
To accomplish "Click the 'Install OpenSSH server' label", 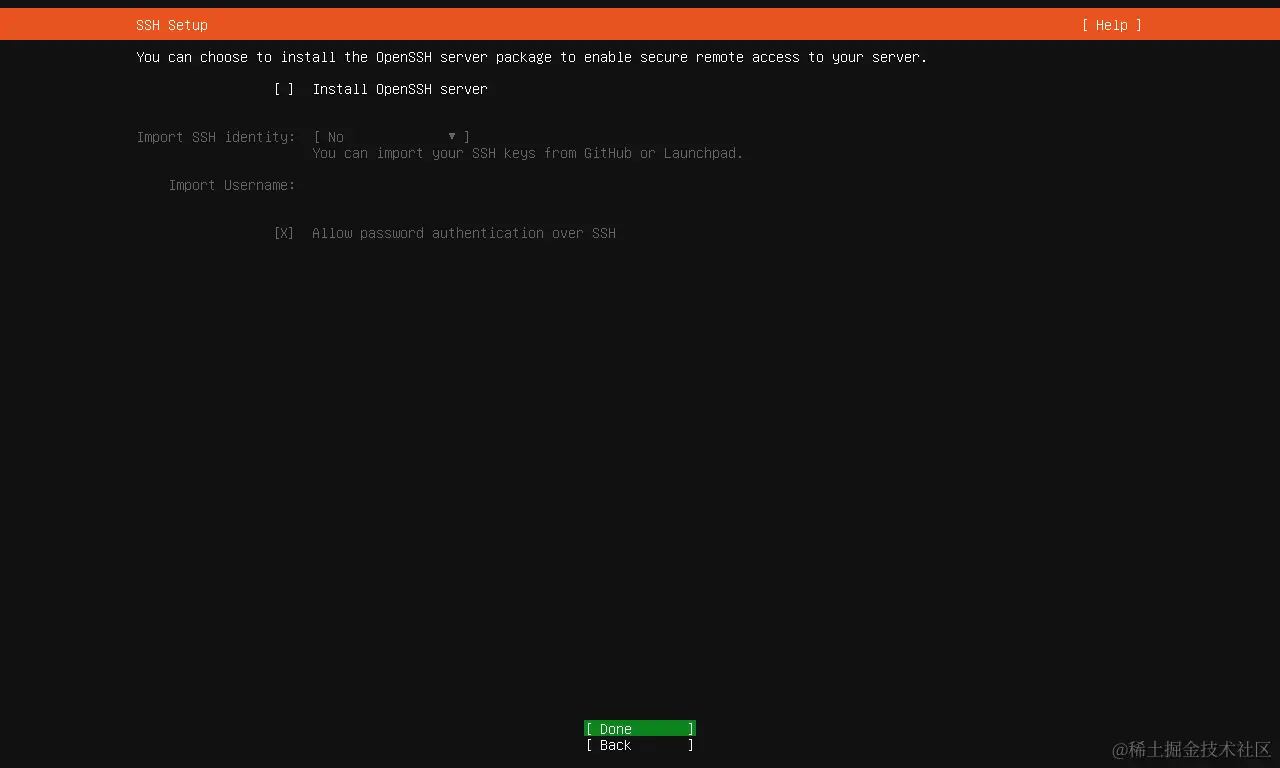I will (x=400, y=89).
